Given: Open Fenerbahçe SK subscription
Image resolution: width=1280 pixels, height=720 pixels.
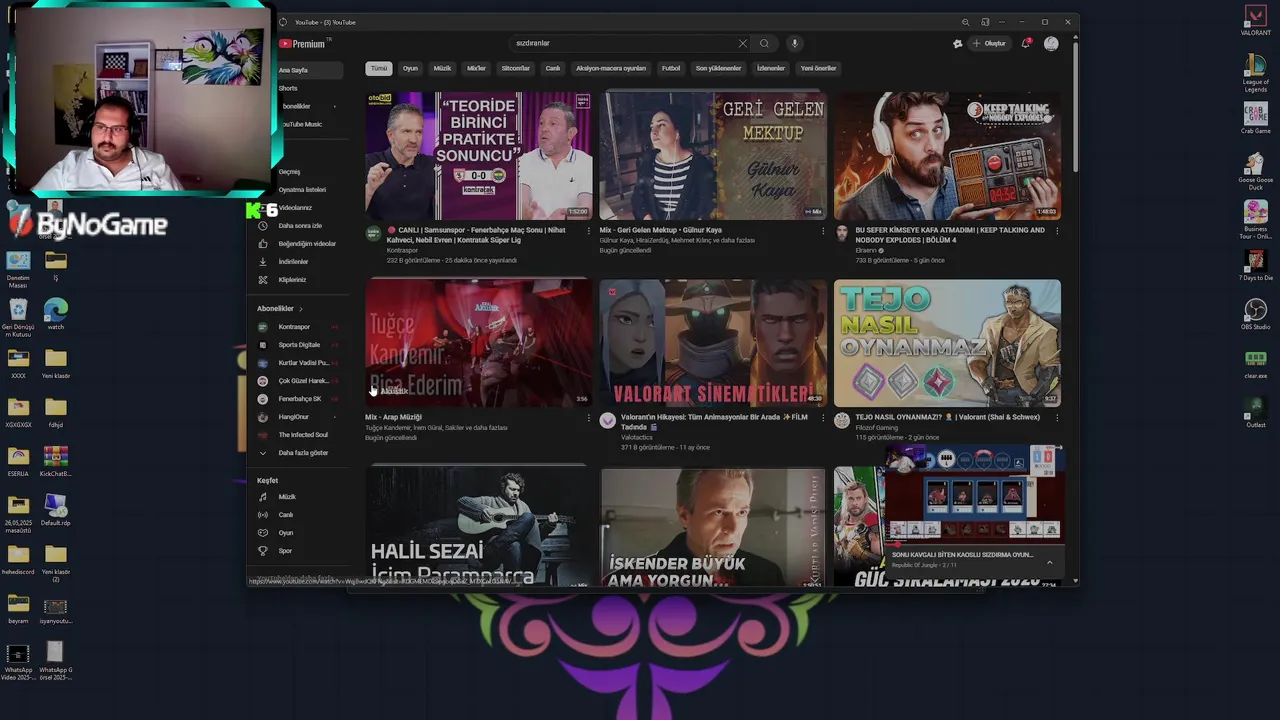Looking at the screenshot, I should (298, 399).
